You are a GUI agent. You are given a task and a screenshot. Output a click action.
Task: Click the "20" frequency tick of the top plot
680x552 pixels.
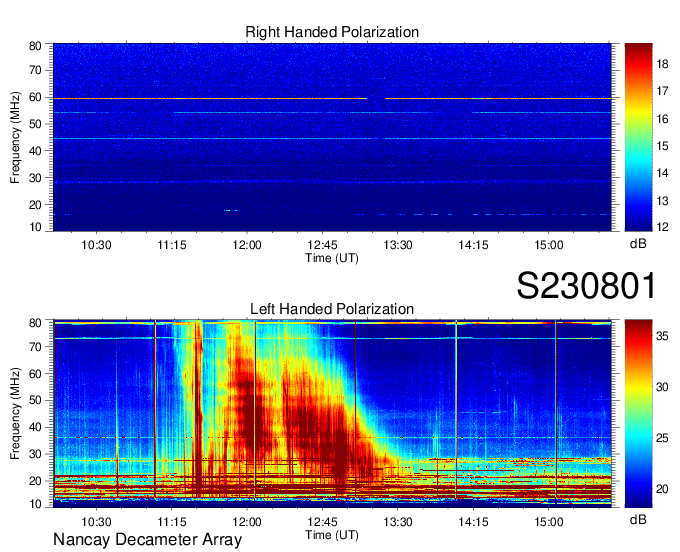(x=35, y=205)
